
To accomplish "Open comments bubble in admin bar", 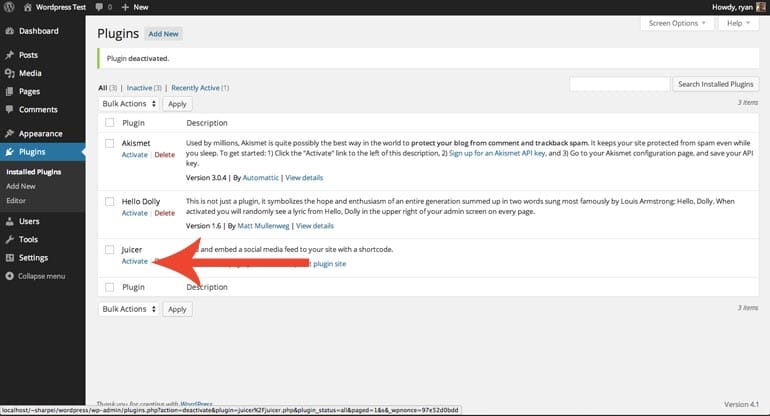I will (99, 7).
